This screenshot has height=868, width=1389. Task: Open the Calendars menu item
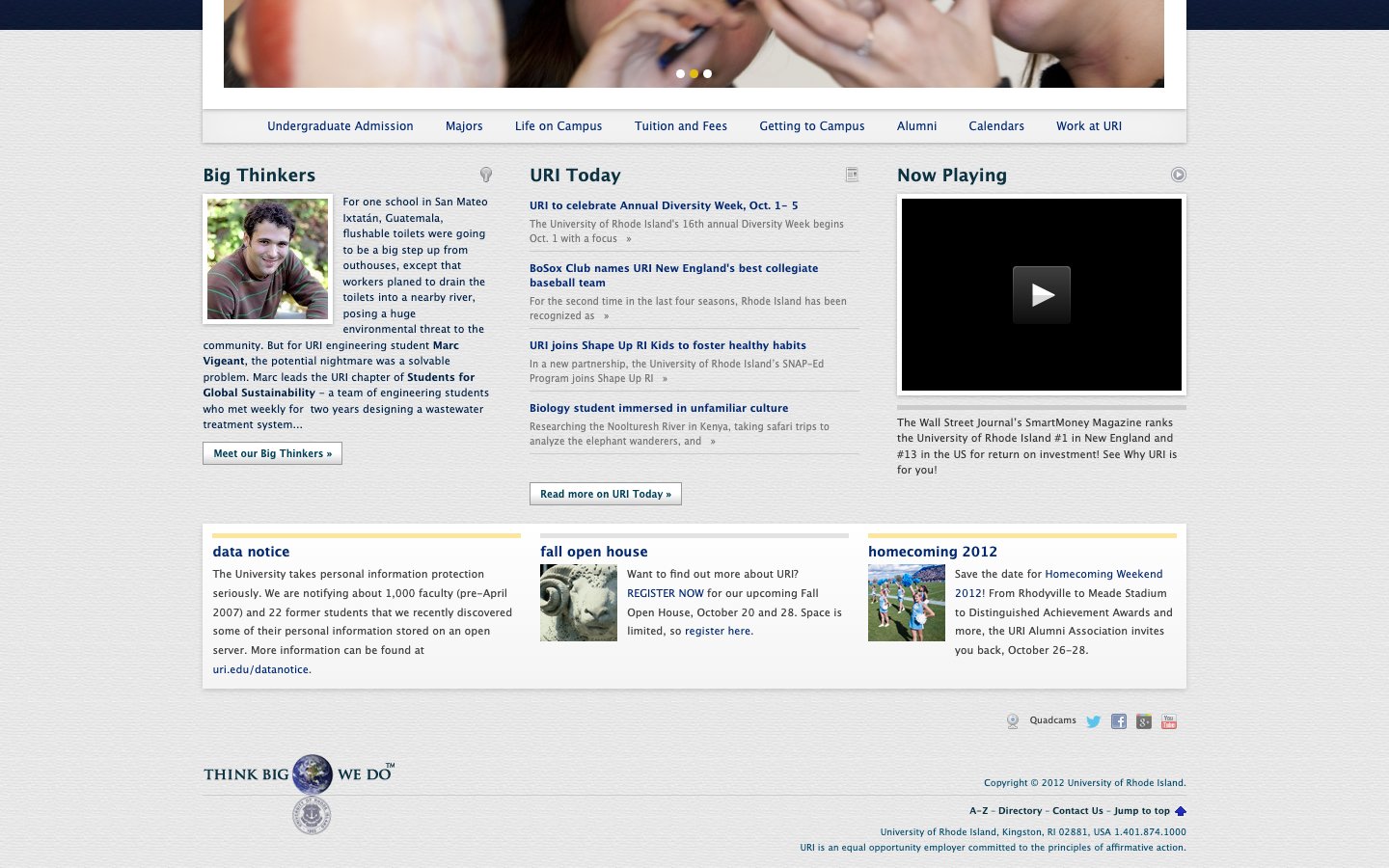click(996, 126)
